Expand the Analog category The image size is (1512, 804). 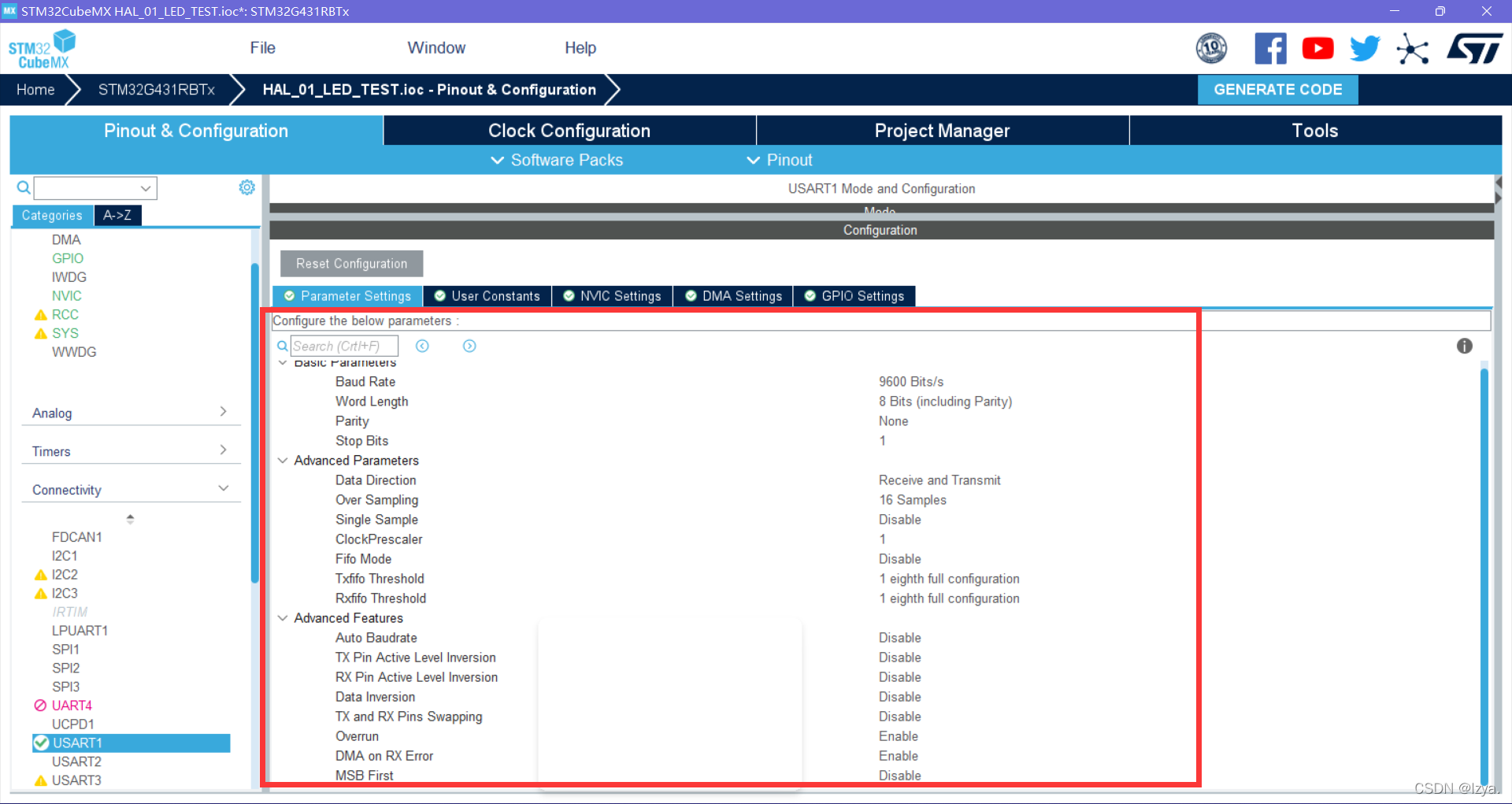pos(130,413)
